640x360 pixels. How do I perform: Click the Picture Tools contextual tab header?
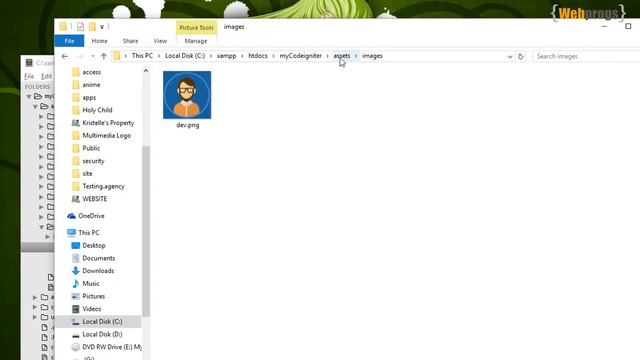point(196,28)
